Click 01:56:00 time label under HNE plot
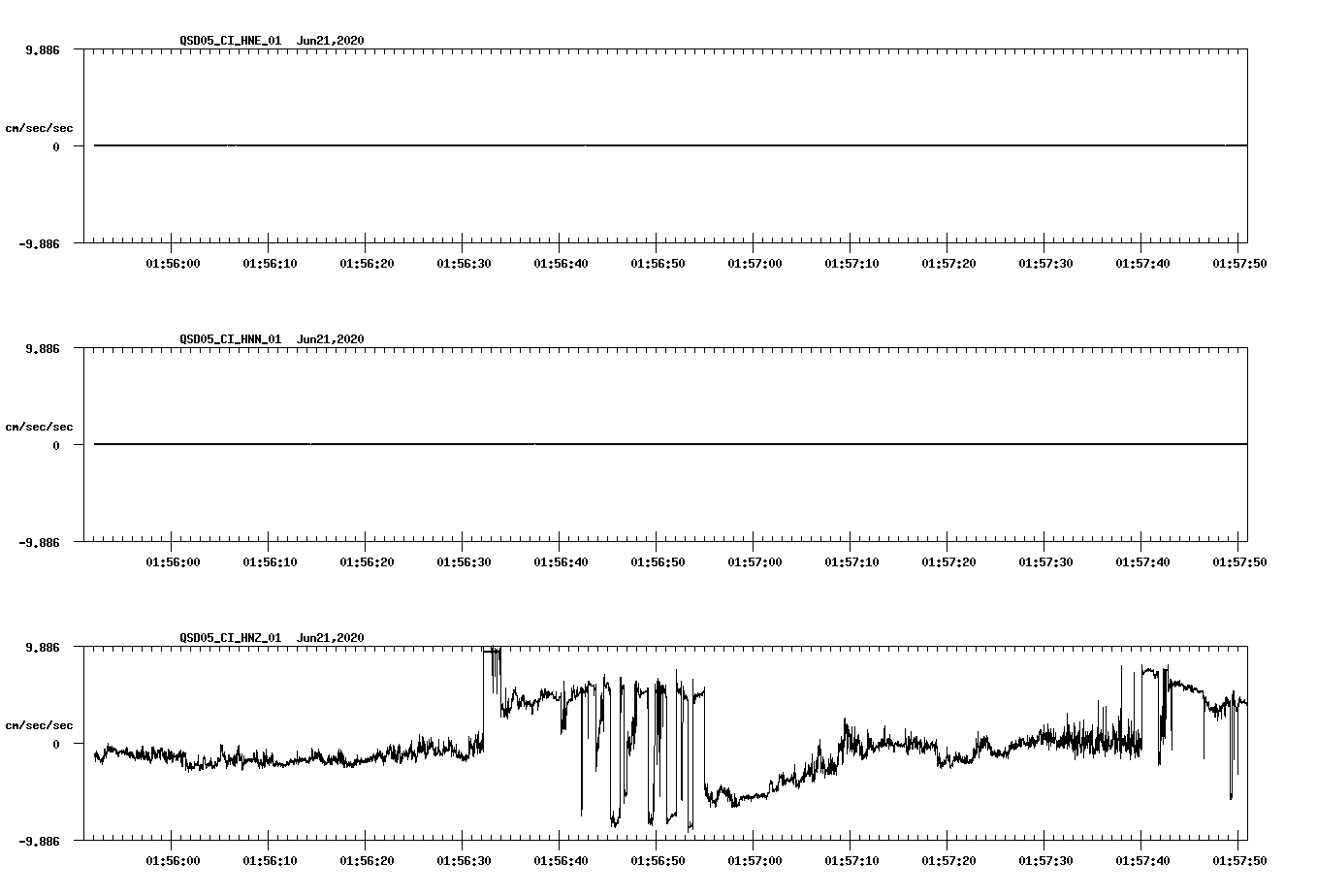 (x=173, y=263)
